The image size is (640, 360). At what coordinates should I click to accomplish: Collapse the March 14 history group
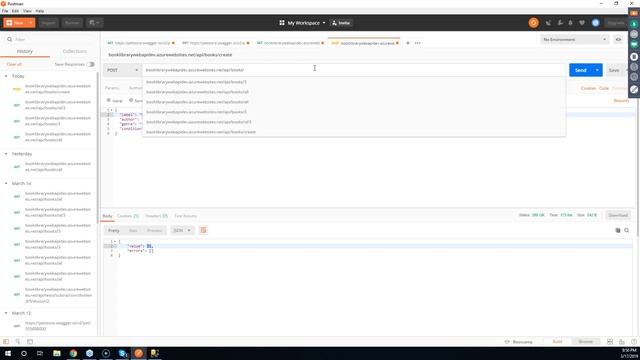6,184
